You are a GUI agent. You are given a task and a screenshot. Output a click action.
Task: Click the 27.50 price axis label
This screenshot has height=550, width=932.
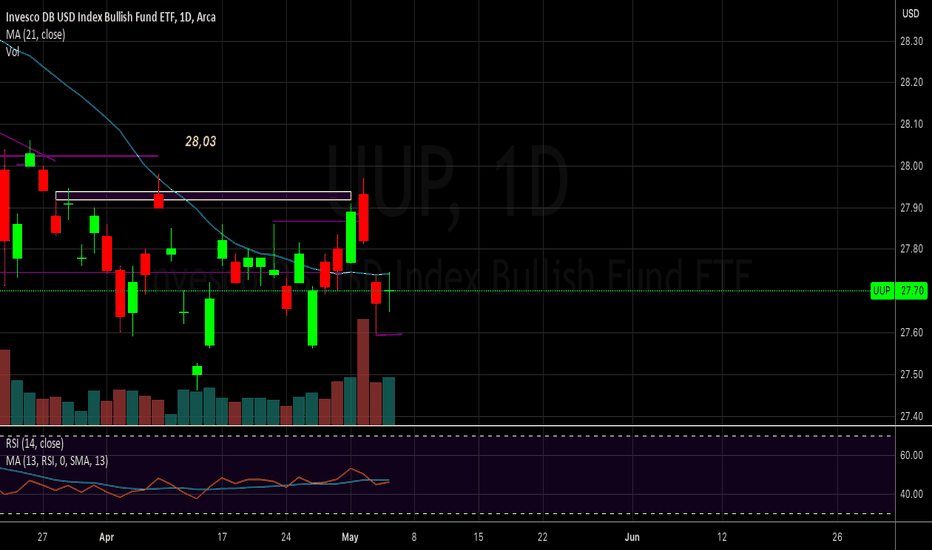(911, 374)
